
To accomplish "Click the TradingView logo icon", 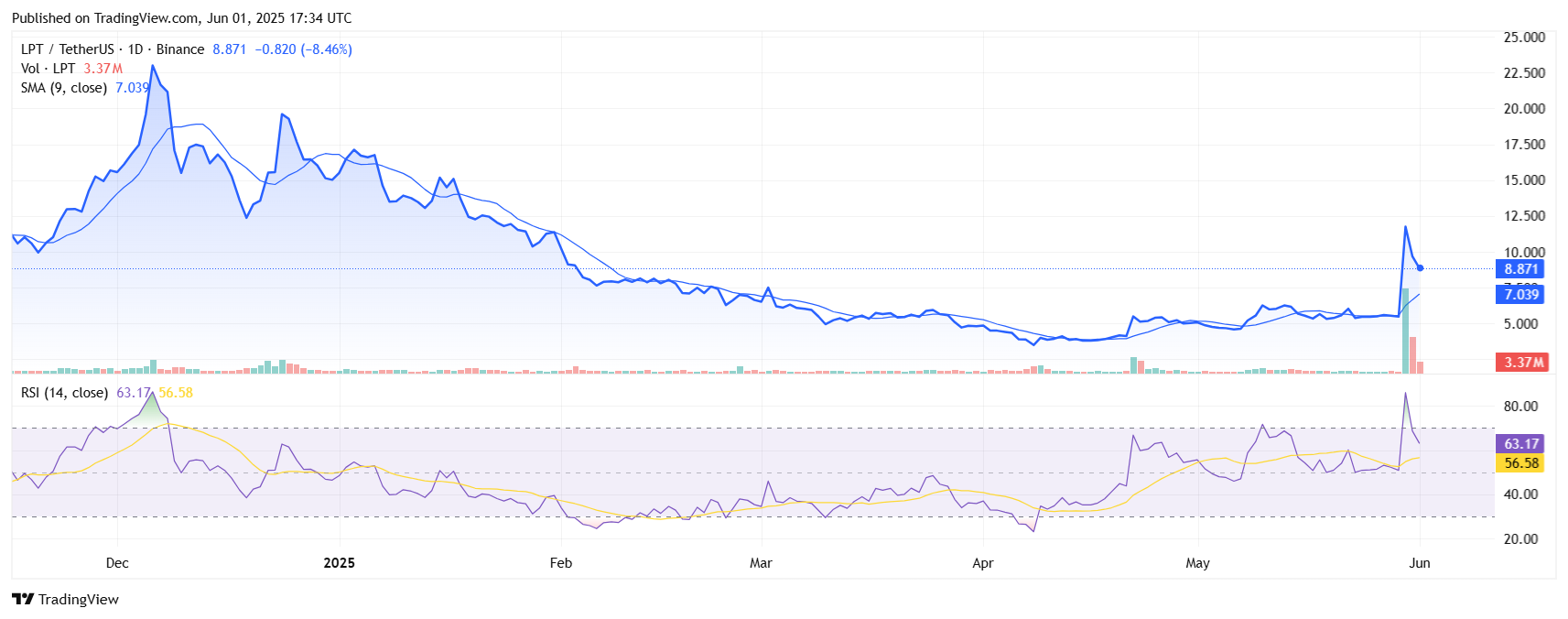I will 23,599.
